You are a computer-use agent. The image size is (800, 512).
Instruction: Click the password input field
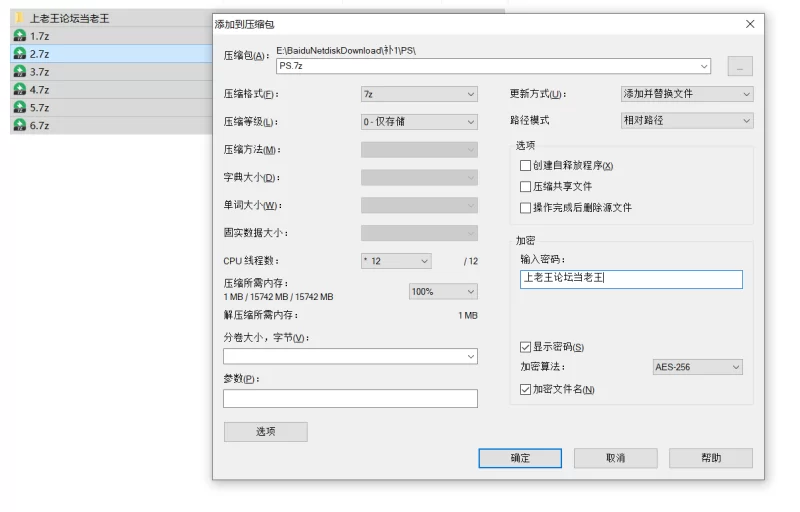(x=631, y=280)
